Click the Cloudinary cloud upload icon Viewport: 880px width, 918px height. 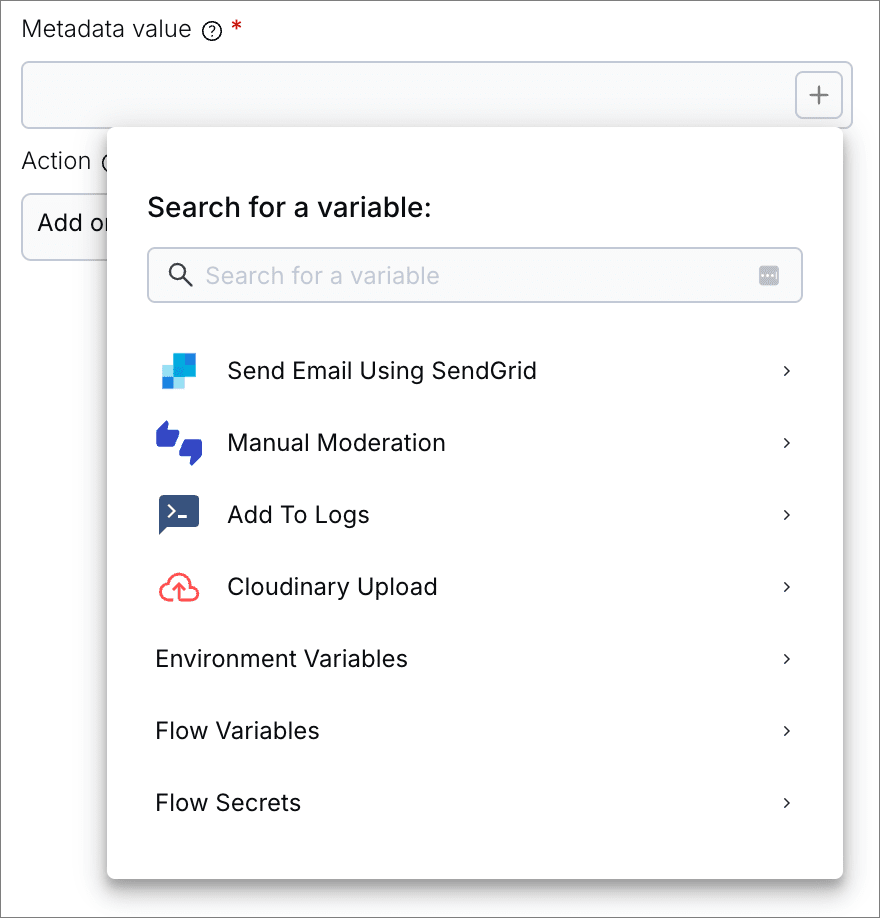(x=179, y=588)
